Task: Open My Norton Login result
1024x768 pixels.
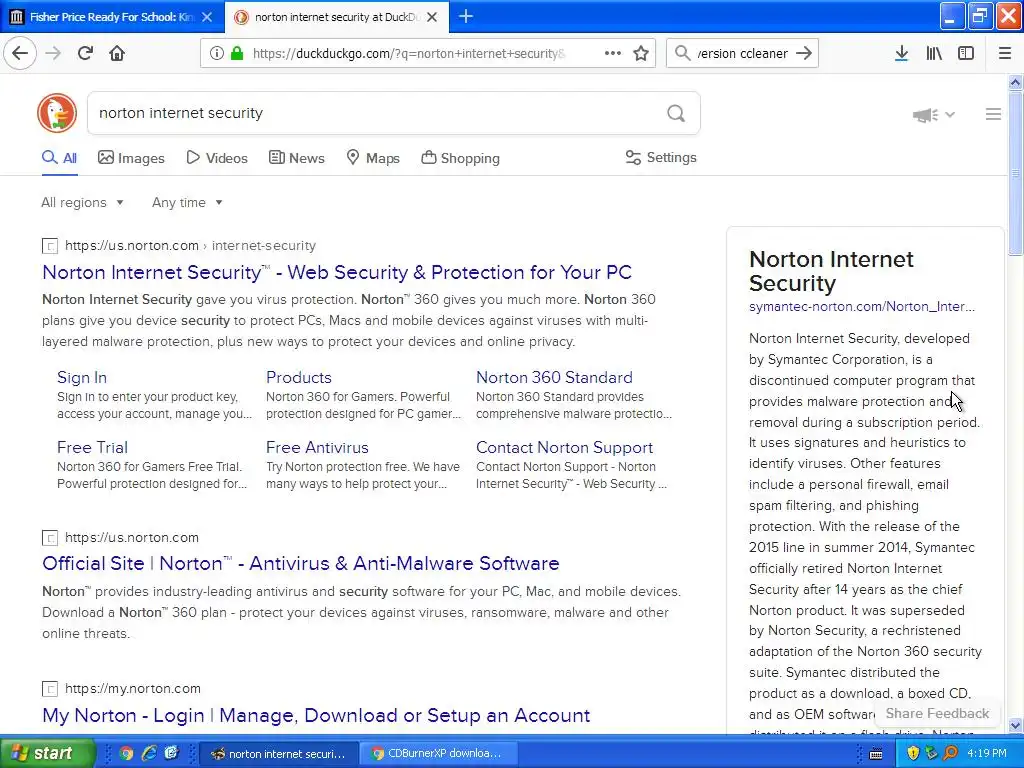Action: (x=316, y=715)
